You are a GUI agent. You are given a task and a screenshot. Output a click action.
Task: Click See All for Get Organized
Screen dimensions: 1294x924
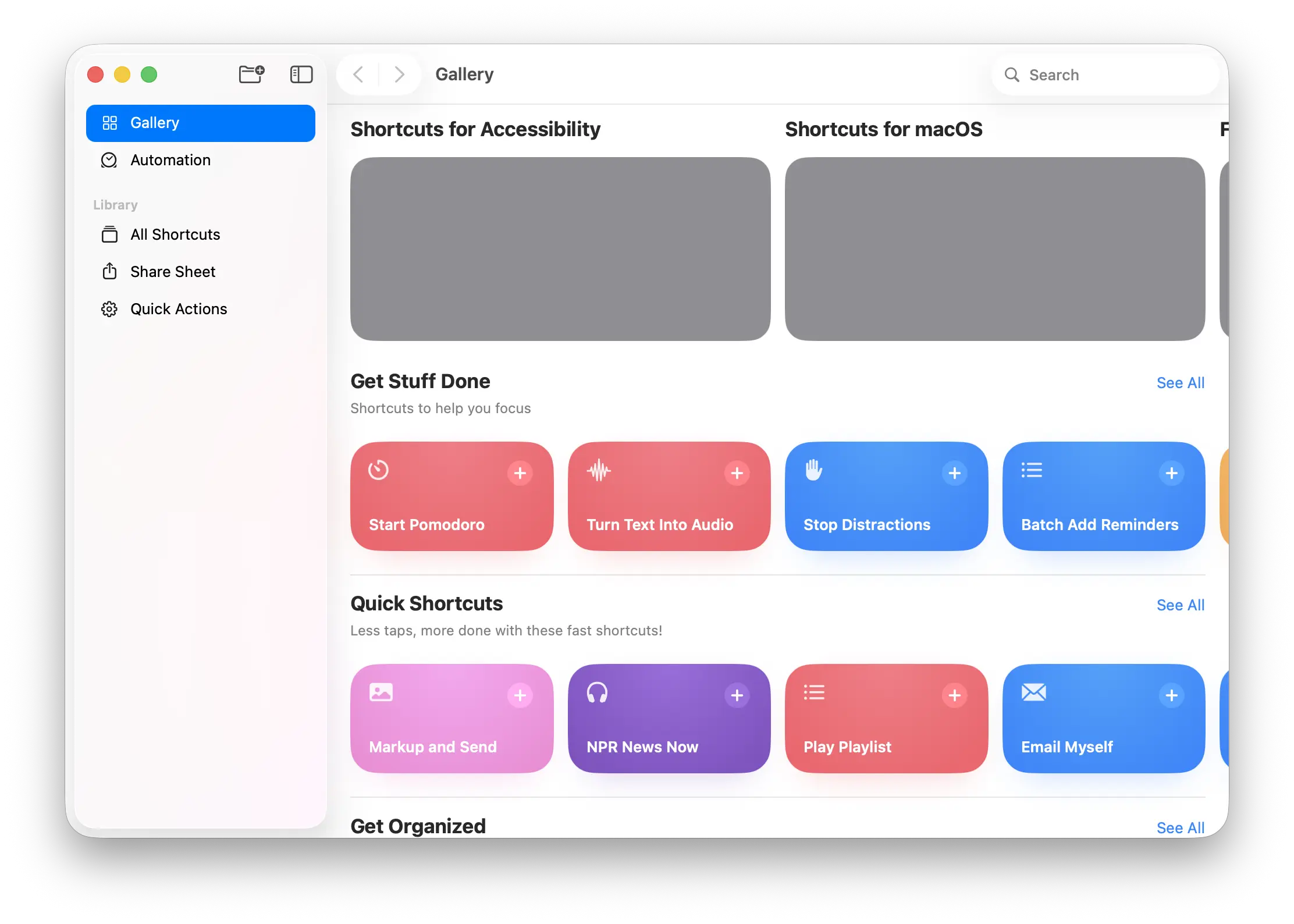tap(1181, 828)
